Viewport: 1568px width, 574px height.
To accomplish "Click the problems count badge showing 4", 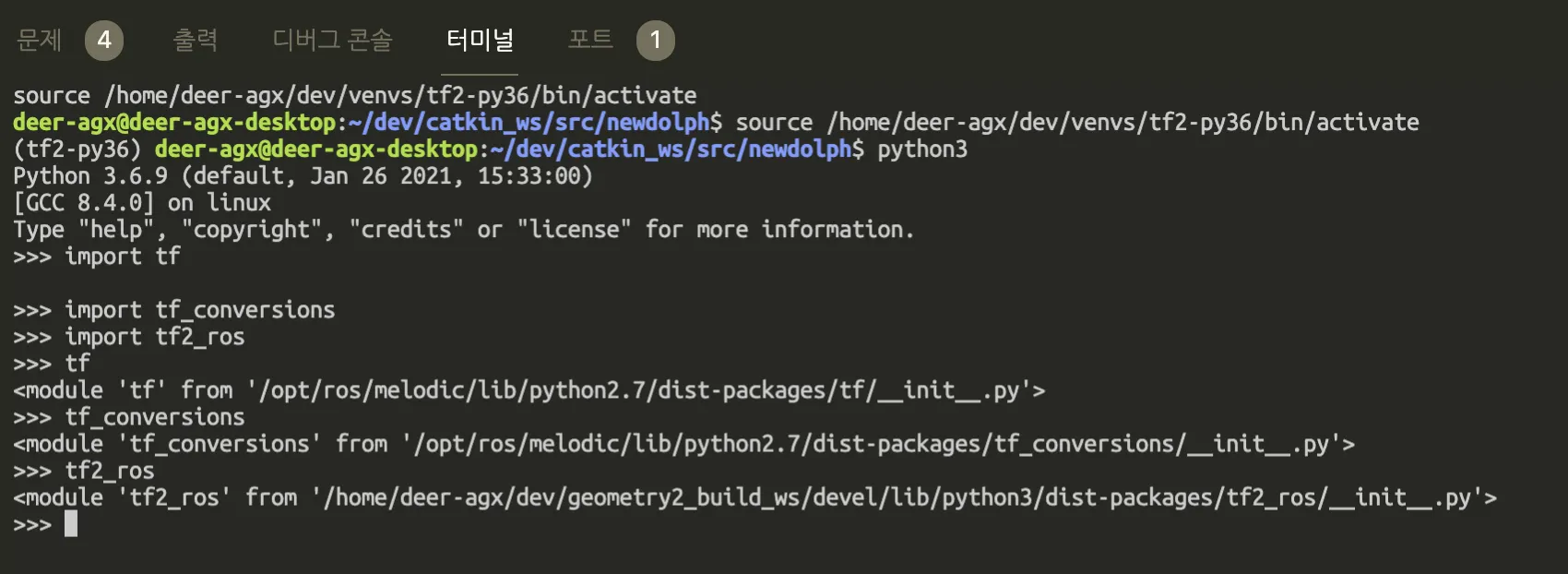I will (104, 41).
